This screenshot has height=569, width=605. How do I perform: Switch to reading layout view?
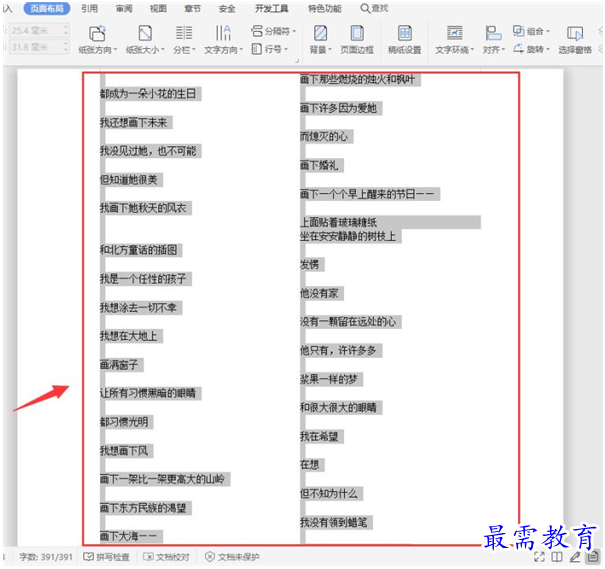pos(556,557)
